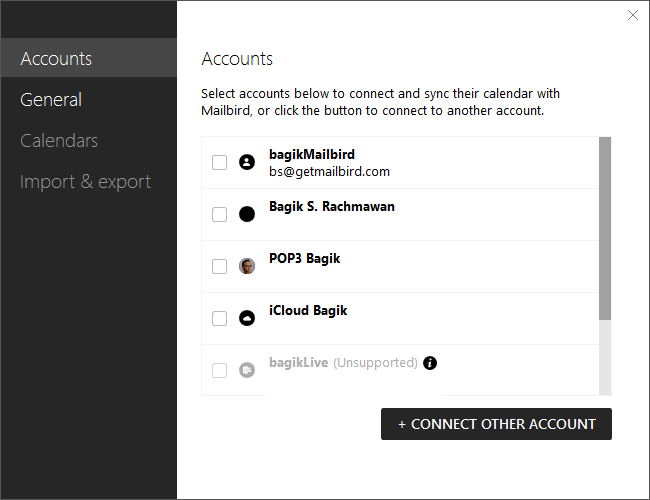Toggle the bagikLive unsupported checkbox

tap(219, 370)
